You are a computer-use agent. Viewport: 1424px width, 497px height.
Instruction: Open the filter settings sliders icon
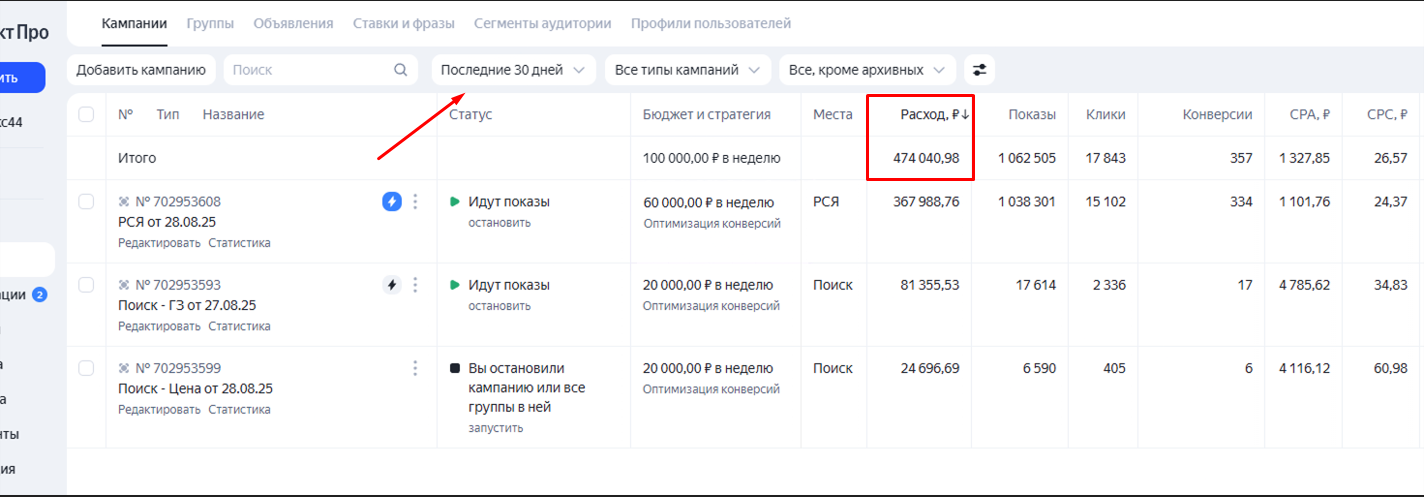point(979,70)
